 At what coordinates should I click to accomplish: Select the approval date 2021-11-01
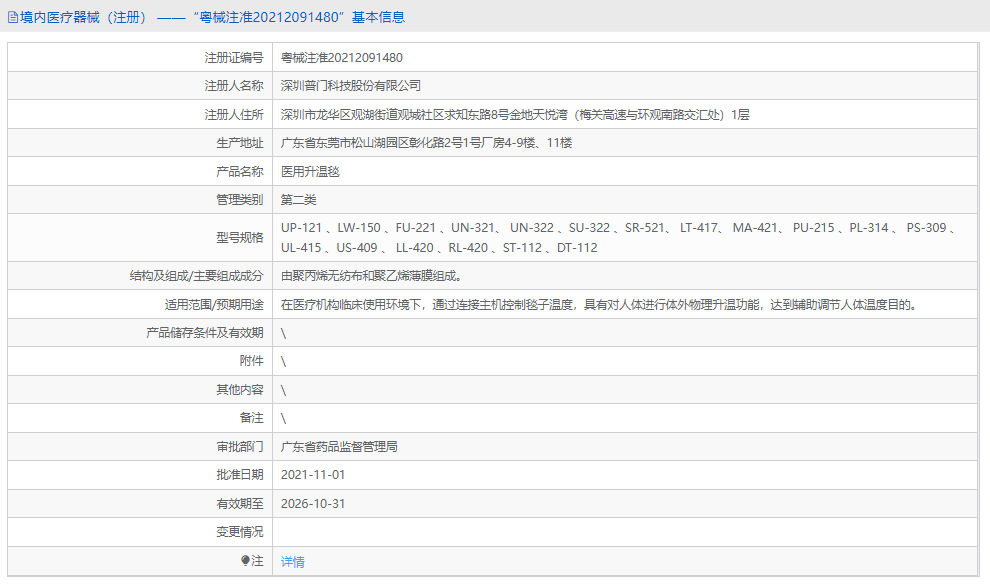click(x=313, y=474)
